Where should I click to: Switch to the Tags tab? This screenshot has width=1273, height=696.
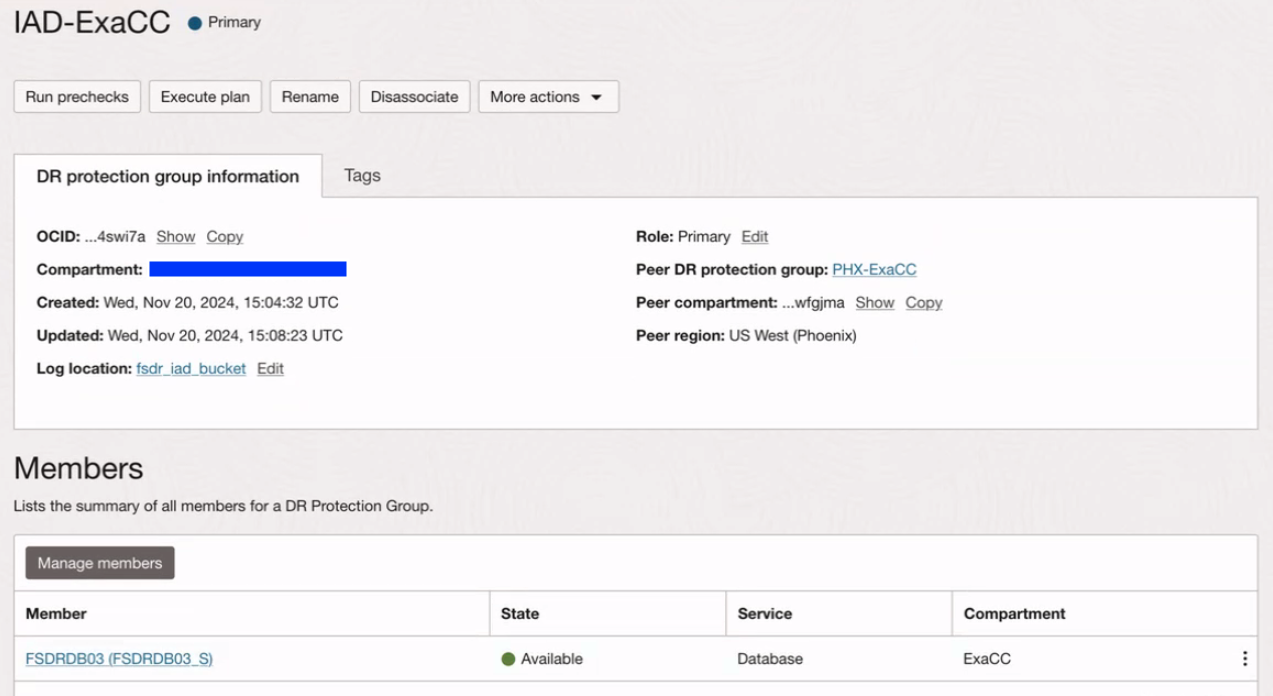pos(362,176)
